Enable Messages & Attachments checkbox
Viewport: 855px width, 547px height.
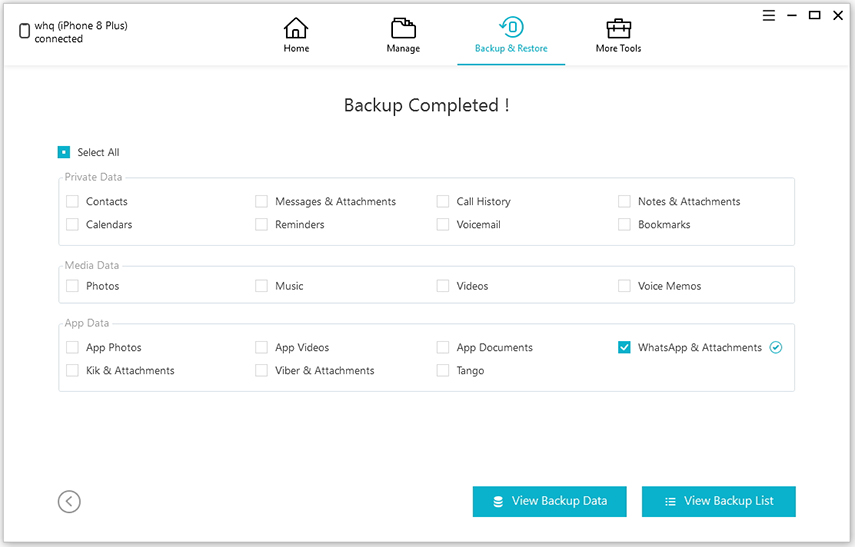(261, 201)
